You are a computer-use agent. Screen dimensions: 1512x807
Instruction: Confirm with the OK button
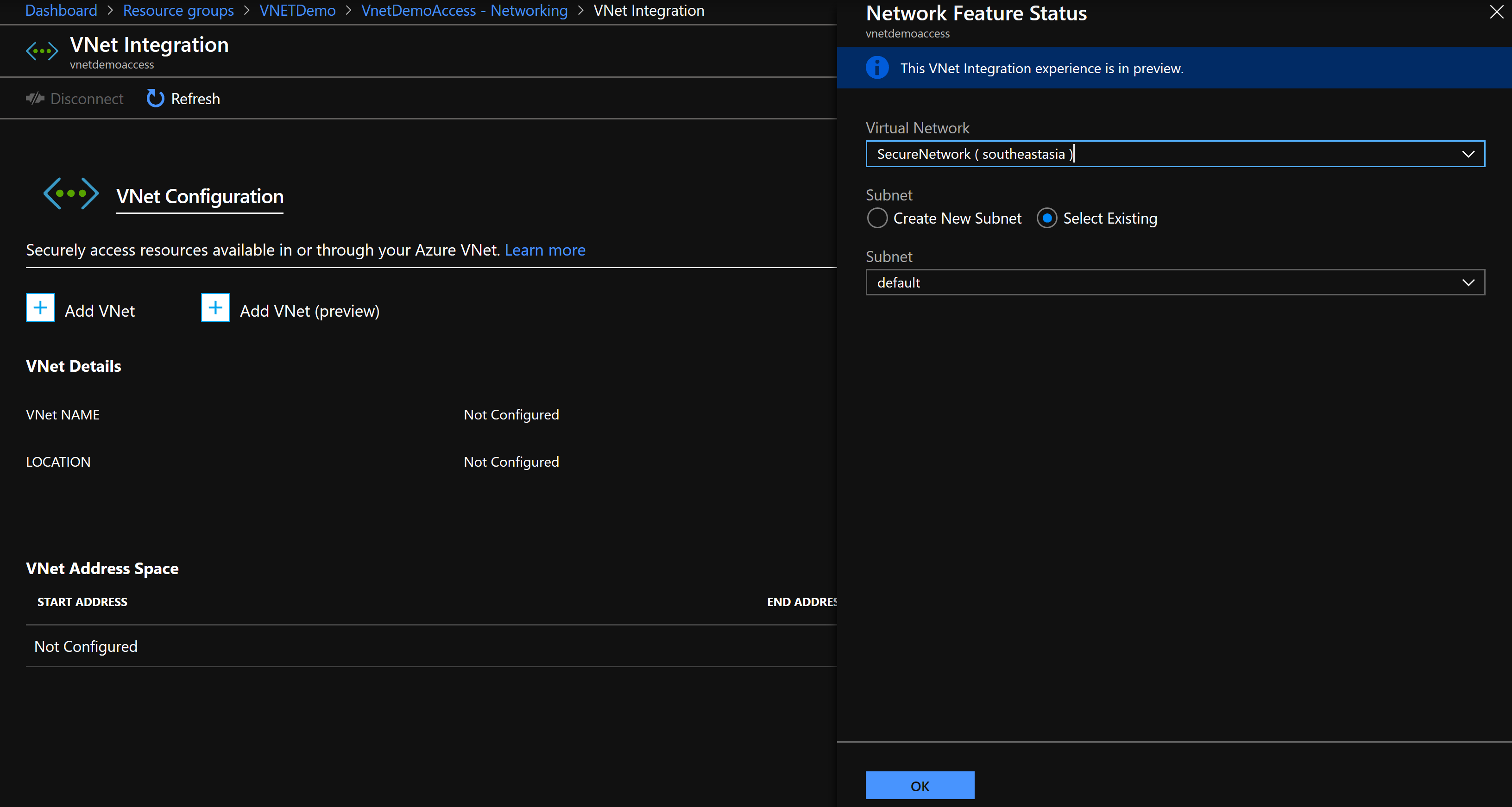pyautogui.click(x=920, y=786)
